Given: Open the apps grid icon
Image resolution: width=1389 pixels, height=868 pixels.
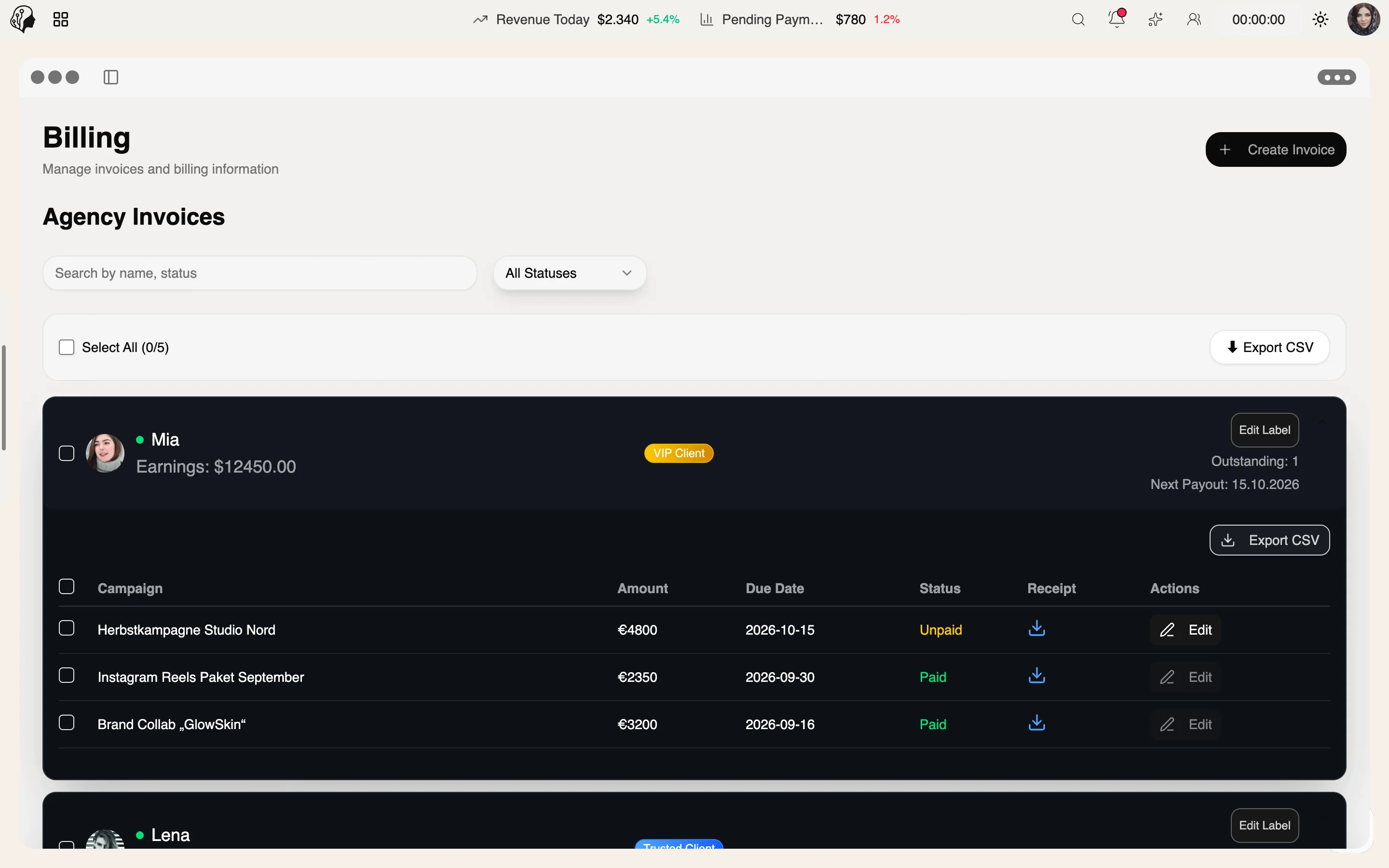Looking at the screenshot, I should tap(61, 19).
